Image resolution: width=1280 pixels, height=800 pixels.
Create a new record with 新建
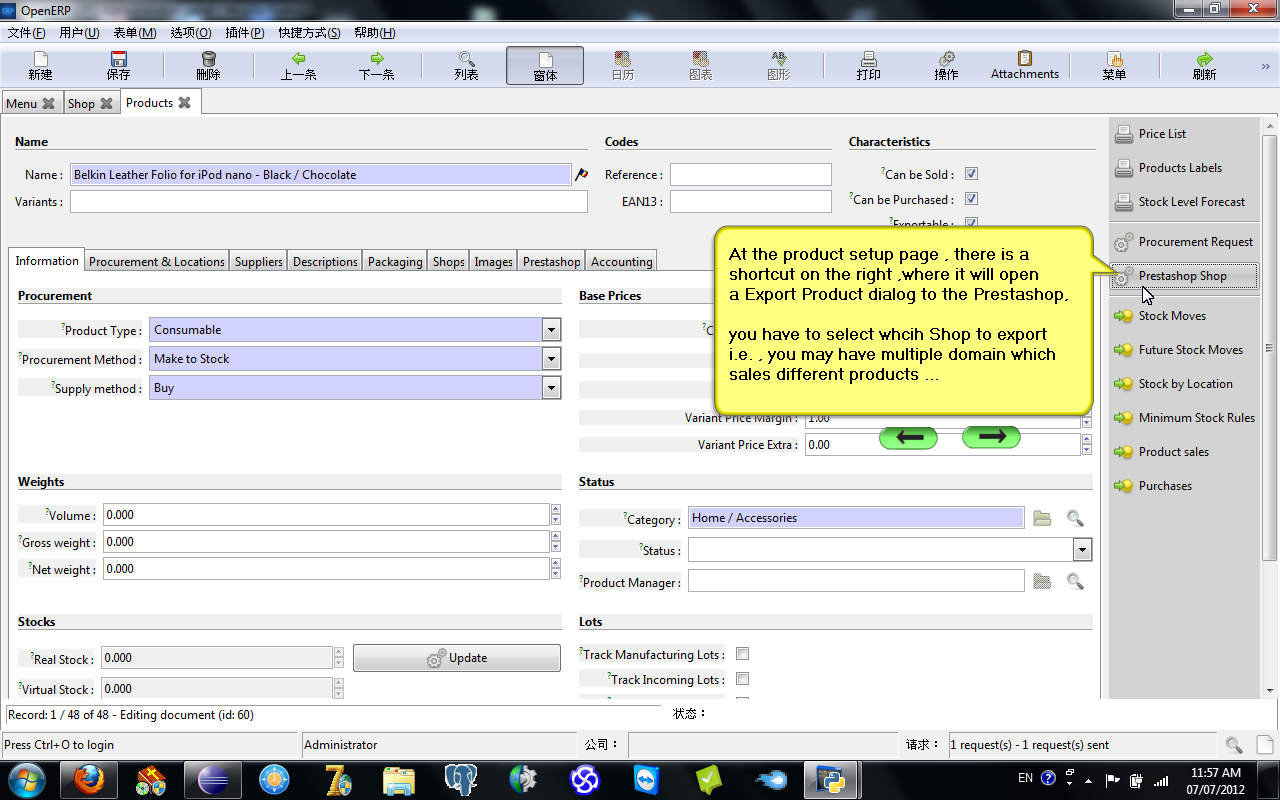click(40, 66)
